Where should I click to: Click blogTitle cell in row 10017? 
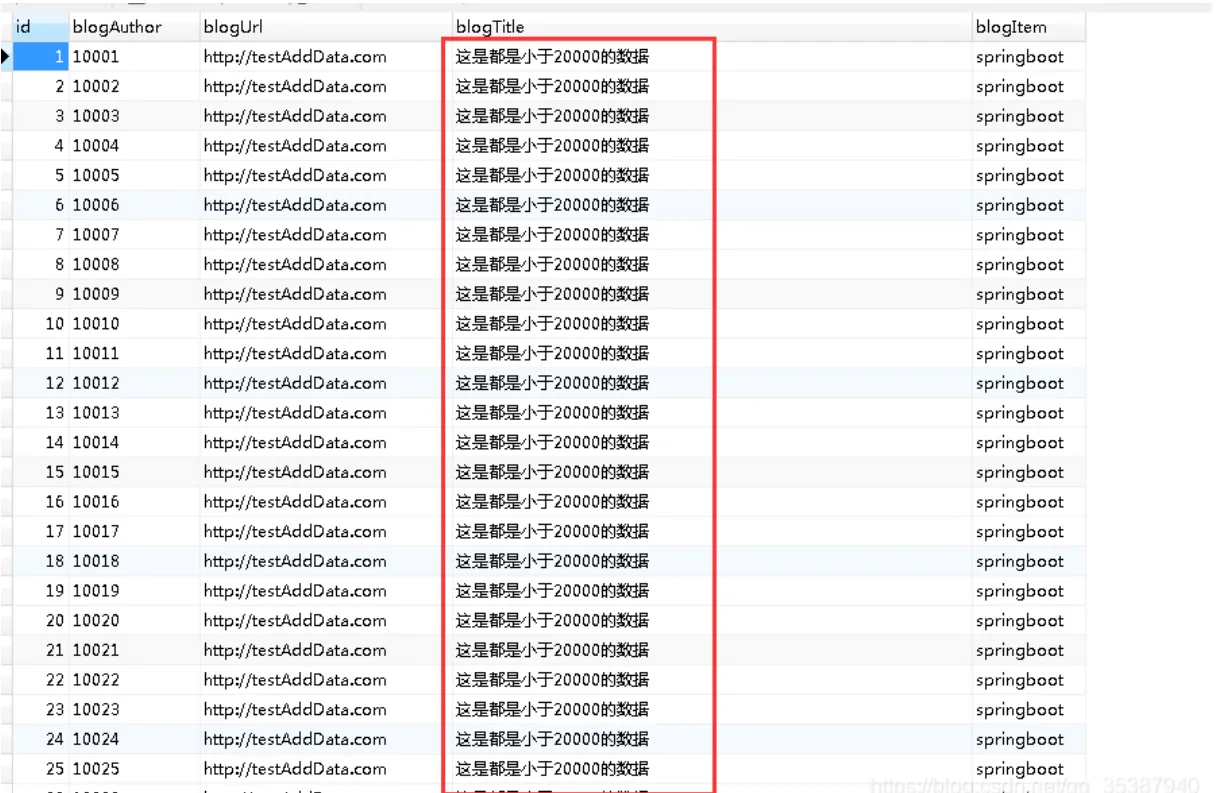click(x=711, y=532)
